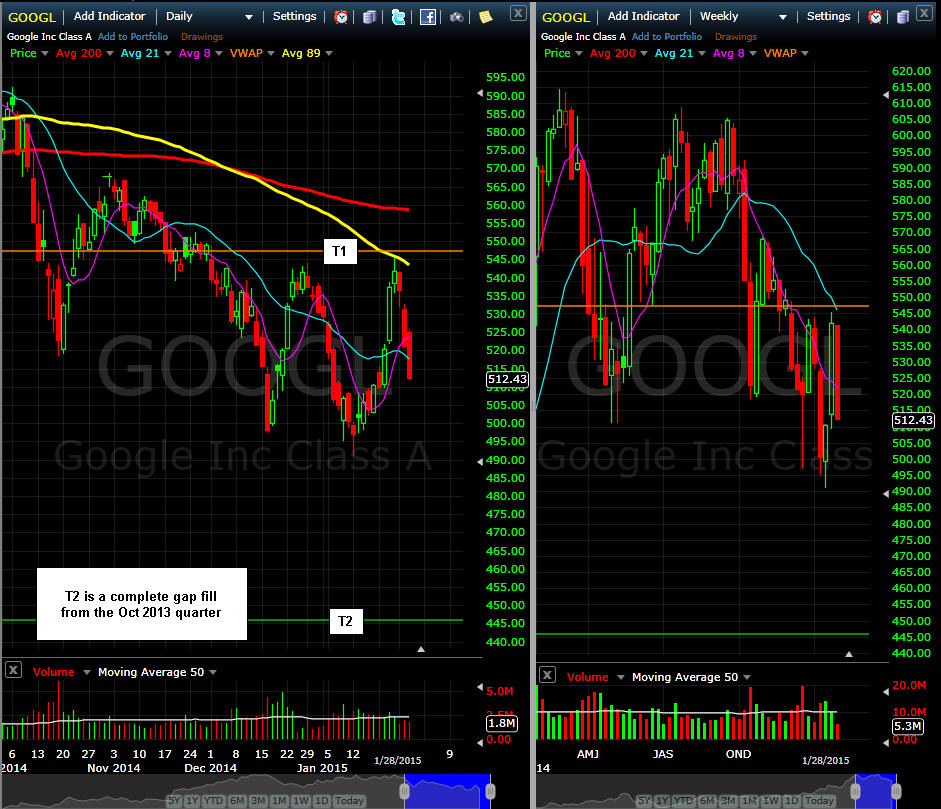Open database stack icon in Weekly chart
The height and width of the screenshot is (809, 941).
tap(903, 17)
